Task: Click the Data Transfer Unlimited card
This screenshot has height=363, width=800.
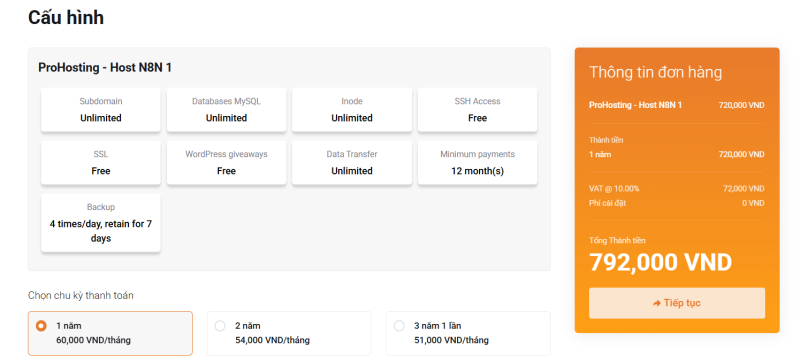Action: [x=352, y=162]
